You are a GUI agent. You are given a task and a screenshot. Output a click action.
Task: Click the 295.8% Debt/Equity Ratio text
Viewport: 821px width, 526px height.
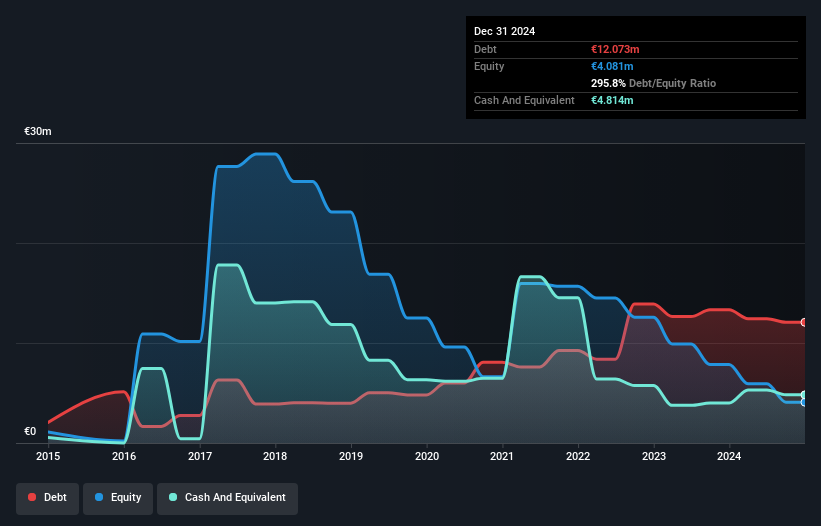tap(653, 83)
